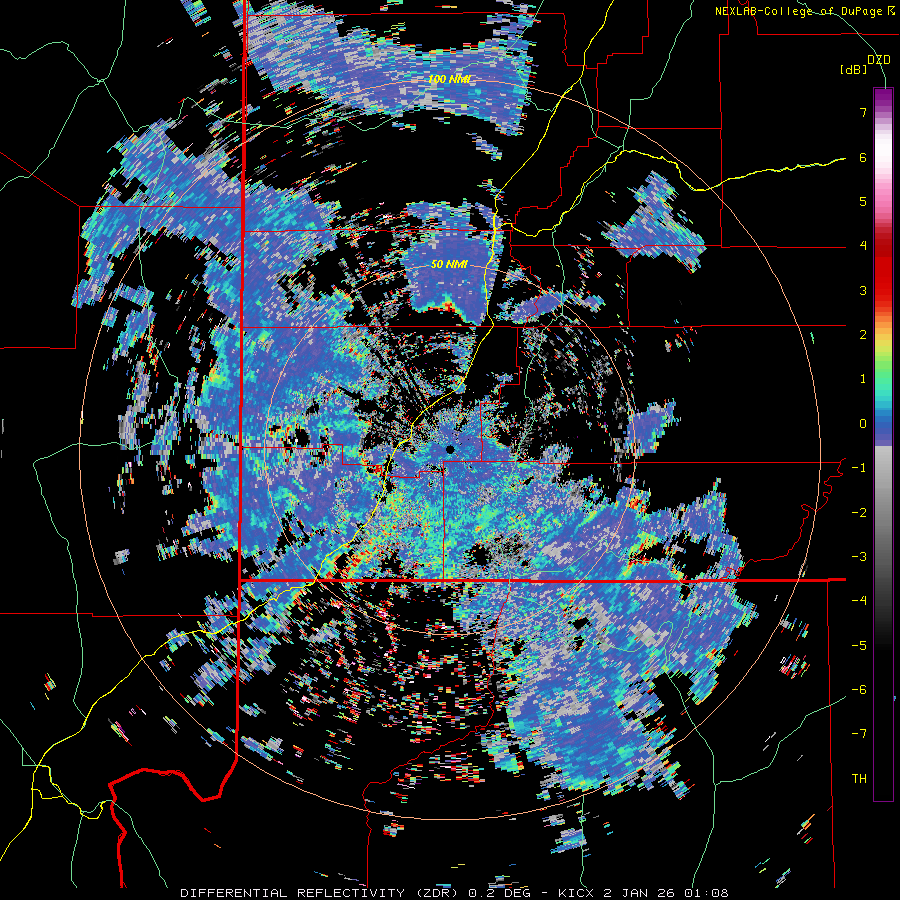Click the 4 value on color scale

863,246
